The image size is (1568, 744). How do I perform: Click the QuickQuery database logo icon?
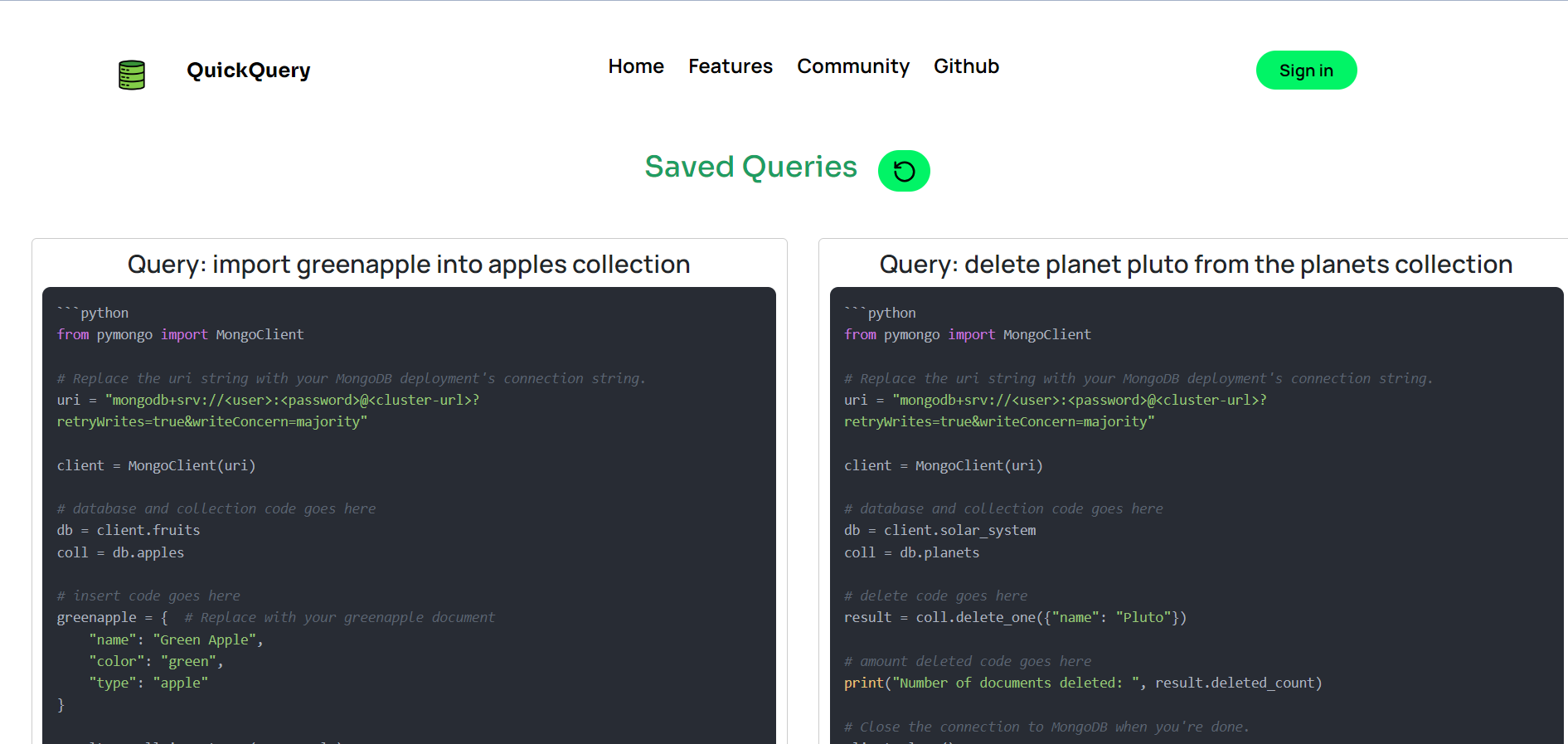(132, 75)
